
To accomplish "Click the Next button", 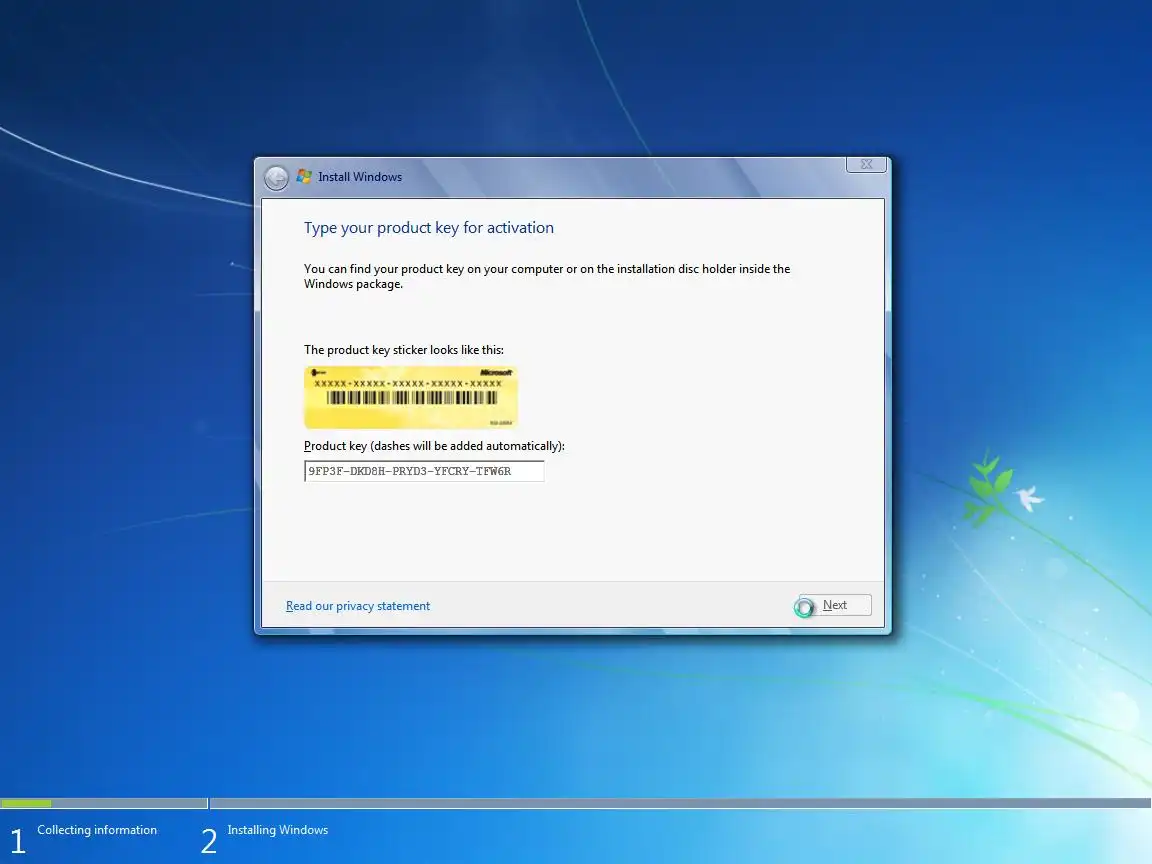I will point(835,605).
